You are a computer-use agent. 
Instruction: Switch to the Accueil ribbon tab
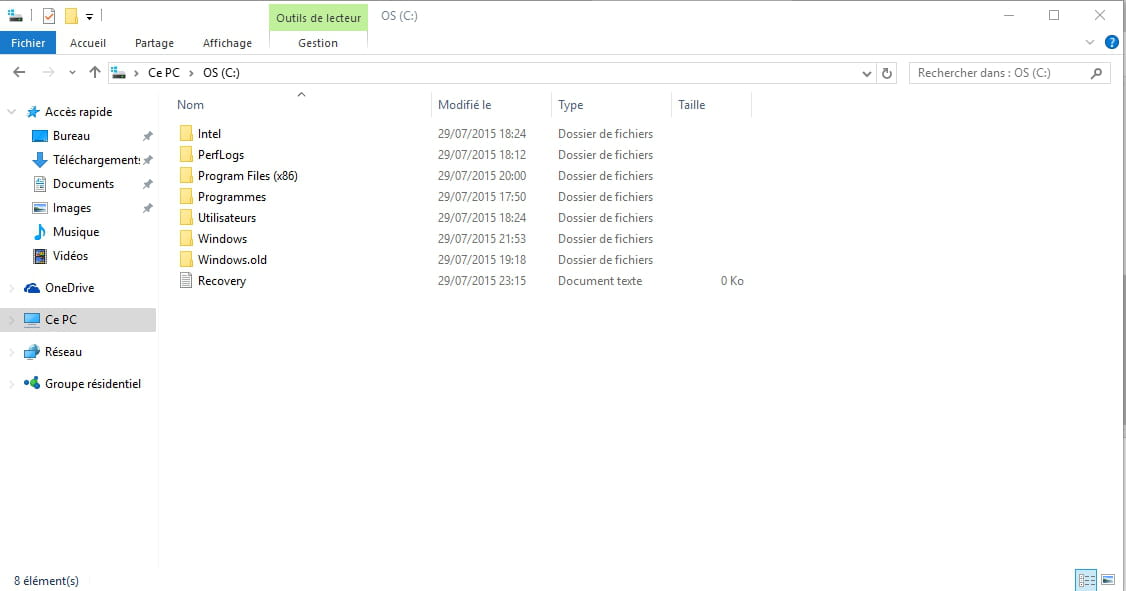[88, 43]
